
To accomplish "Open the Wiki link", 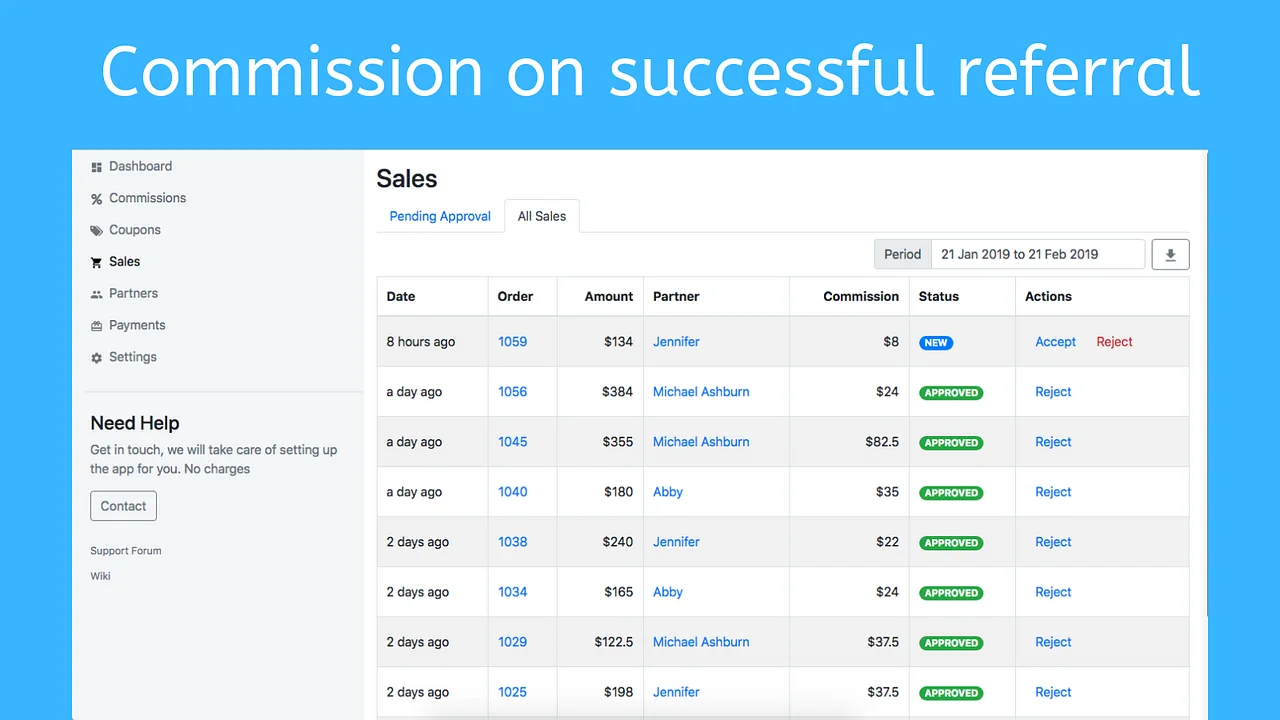I will 101,576.
